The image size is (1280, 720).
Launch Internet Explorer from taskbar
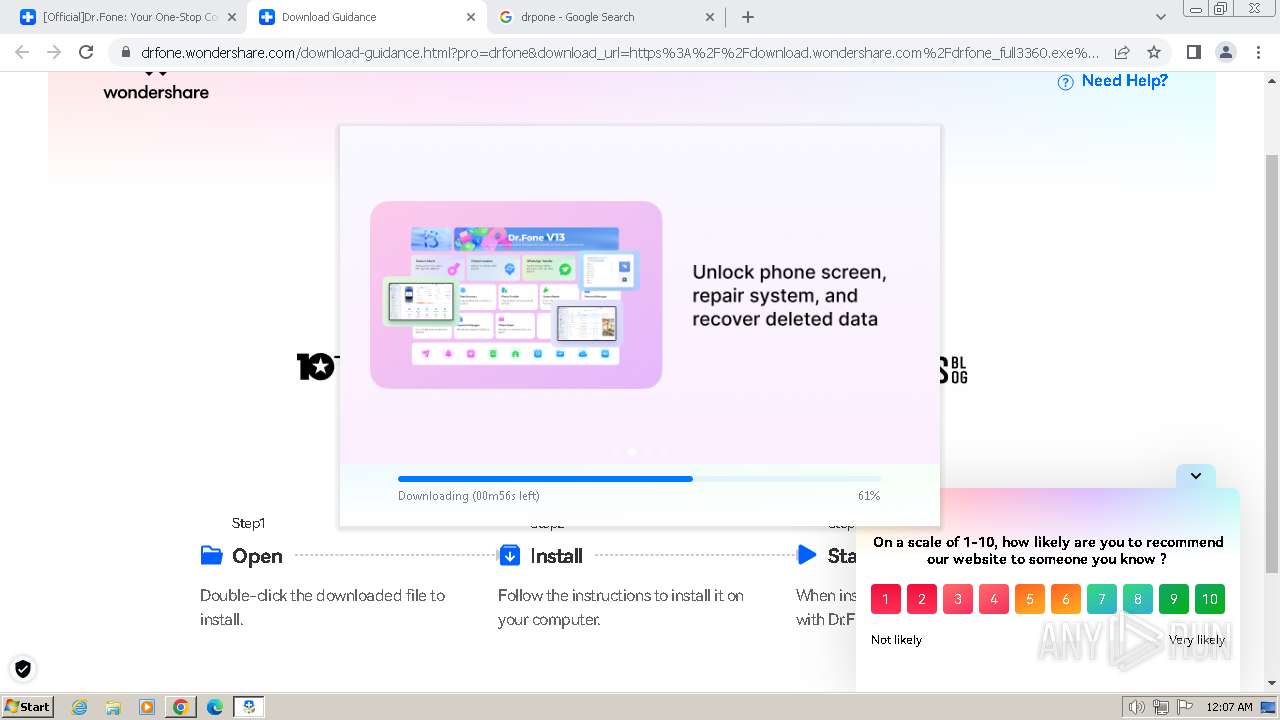80,707
